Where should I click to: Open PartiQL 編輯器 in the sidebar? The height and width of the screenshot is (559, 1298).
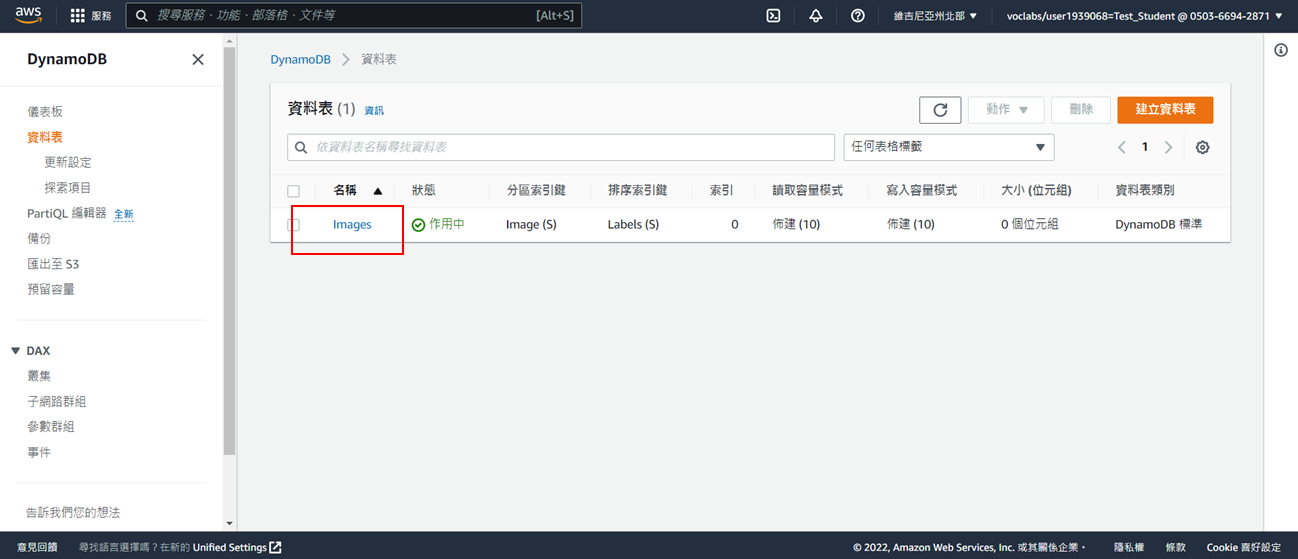coord(67,213)
